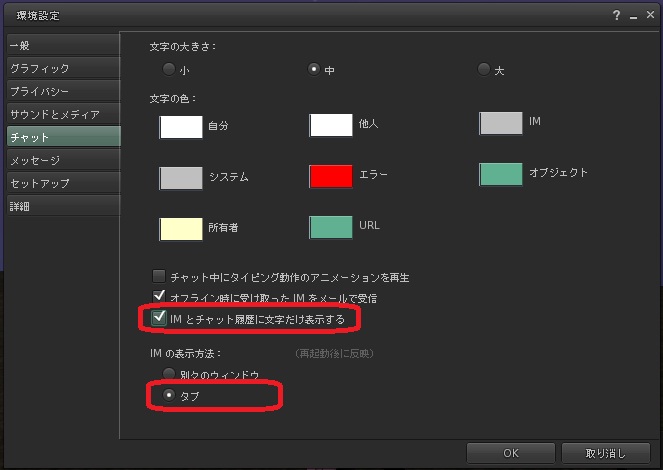Switch to the 詳細 tab

tap(60, 206)
